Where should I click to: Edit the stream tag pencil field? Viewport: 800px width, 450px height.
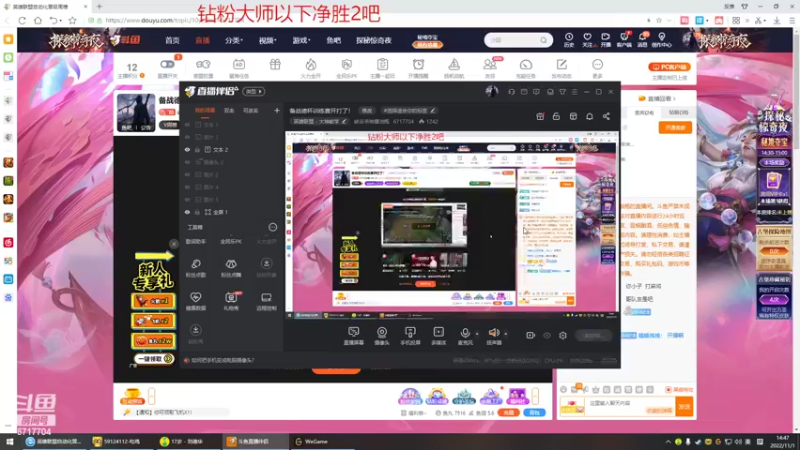408,110
